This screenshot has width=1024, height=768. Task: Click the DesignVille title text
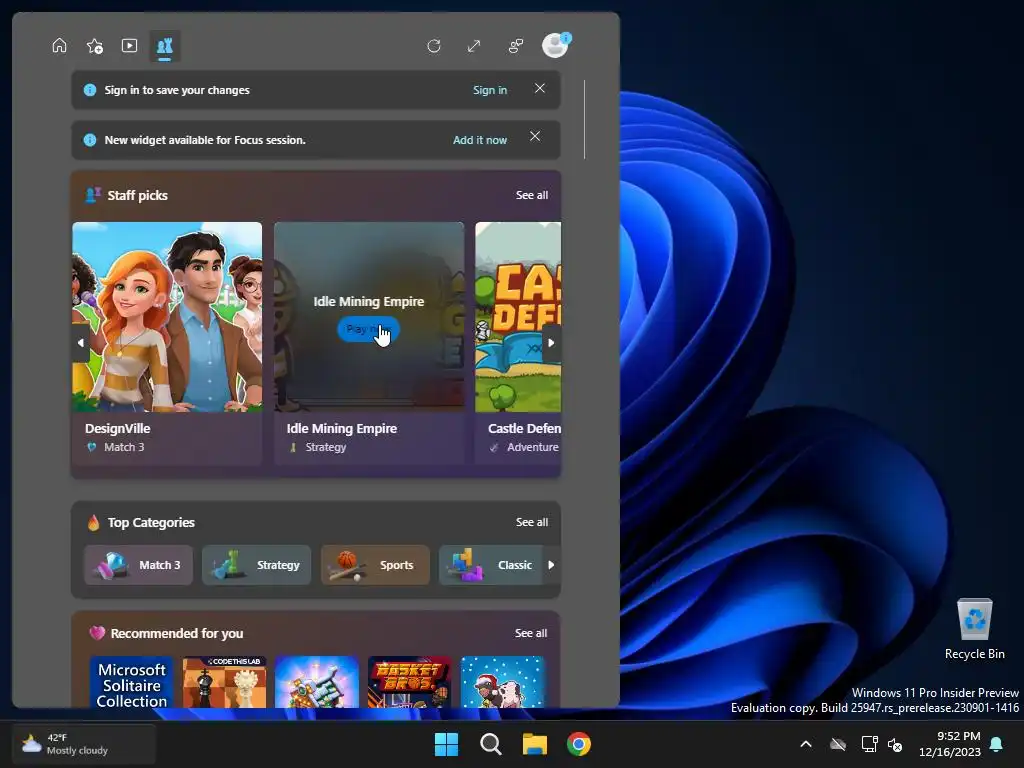118,428
